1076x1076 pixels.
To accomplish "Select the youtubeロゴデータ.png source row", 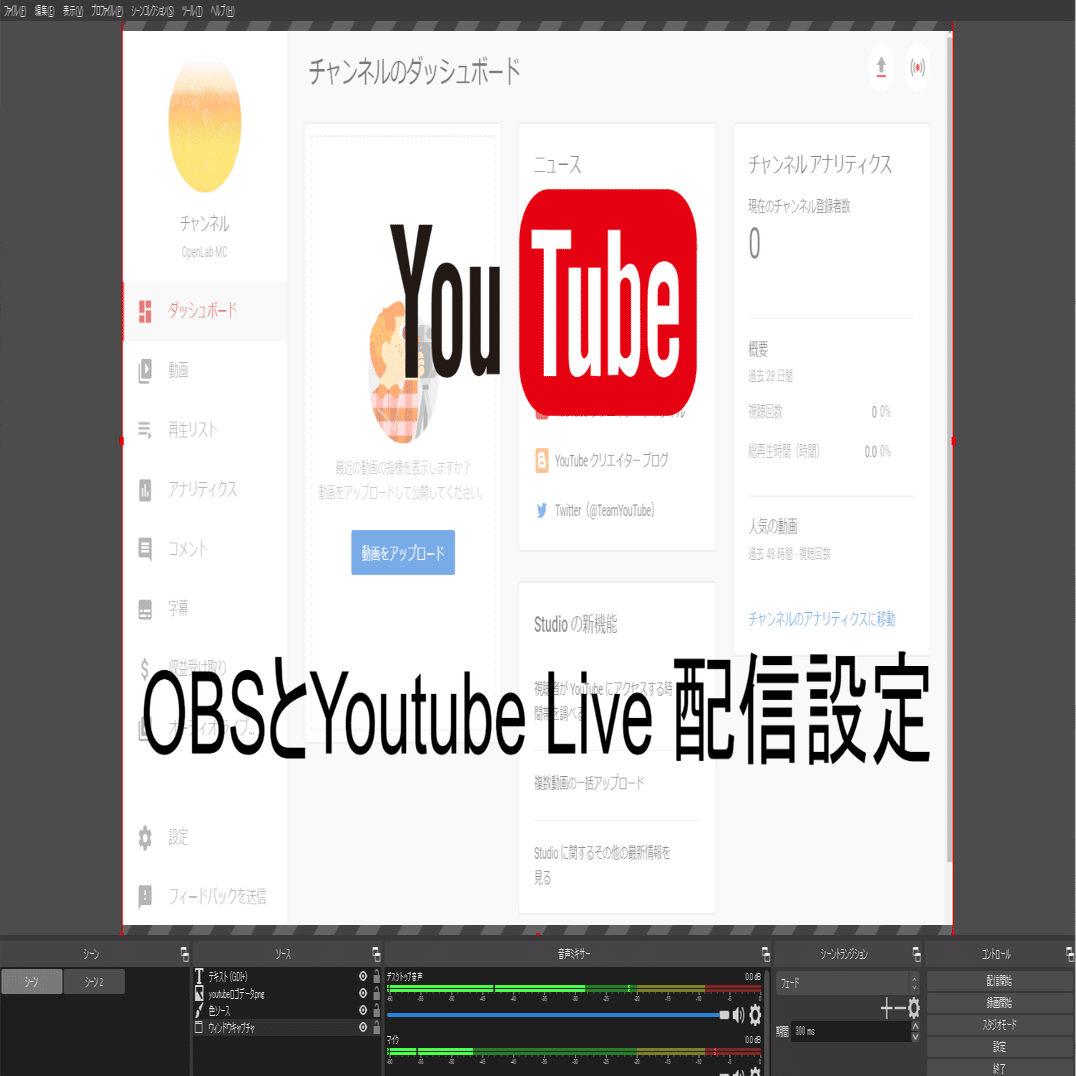I will tap(287, 994).
